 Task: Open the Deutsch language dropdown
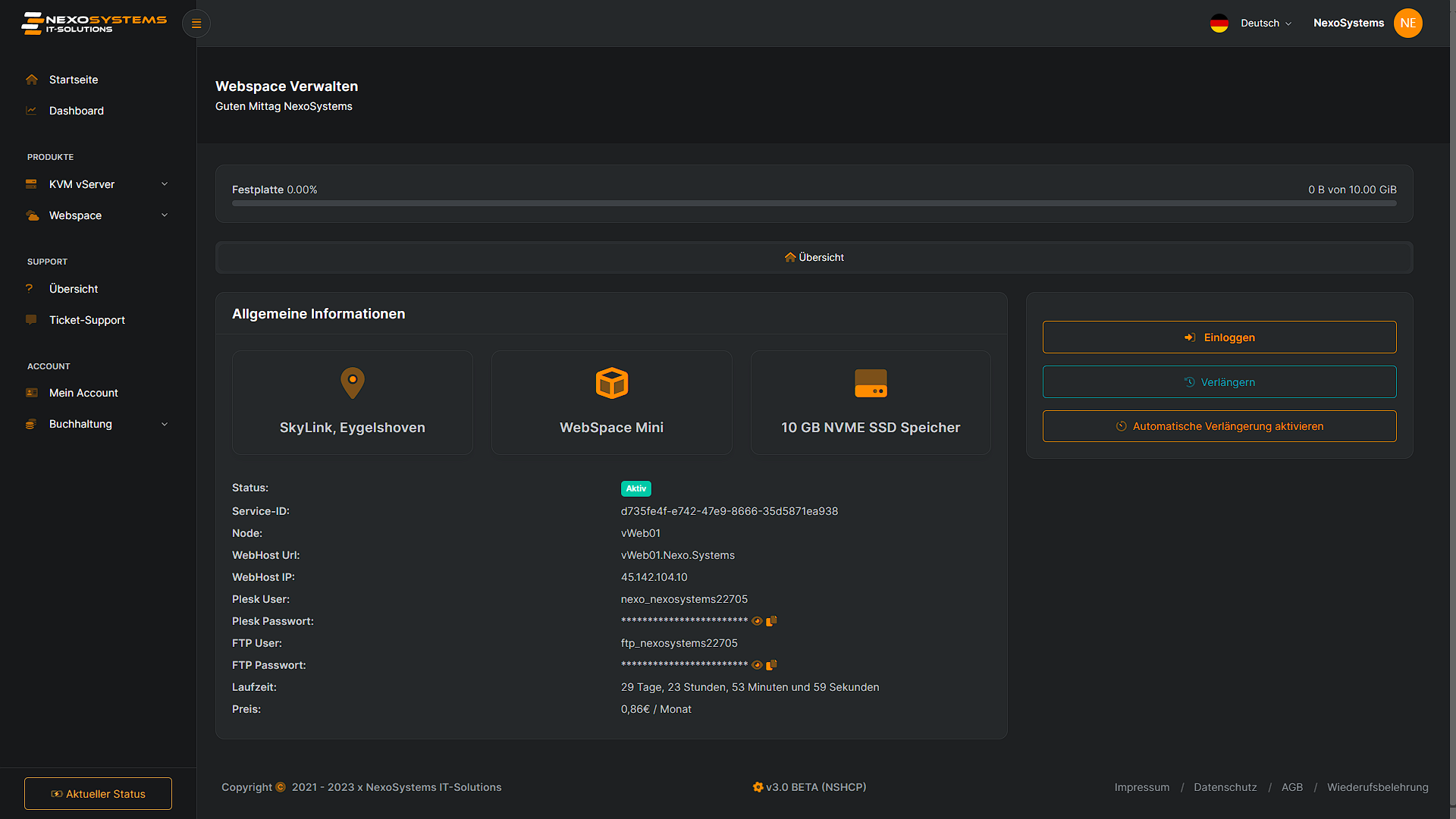(x=1266, y=24)
